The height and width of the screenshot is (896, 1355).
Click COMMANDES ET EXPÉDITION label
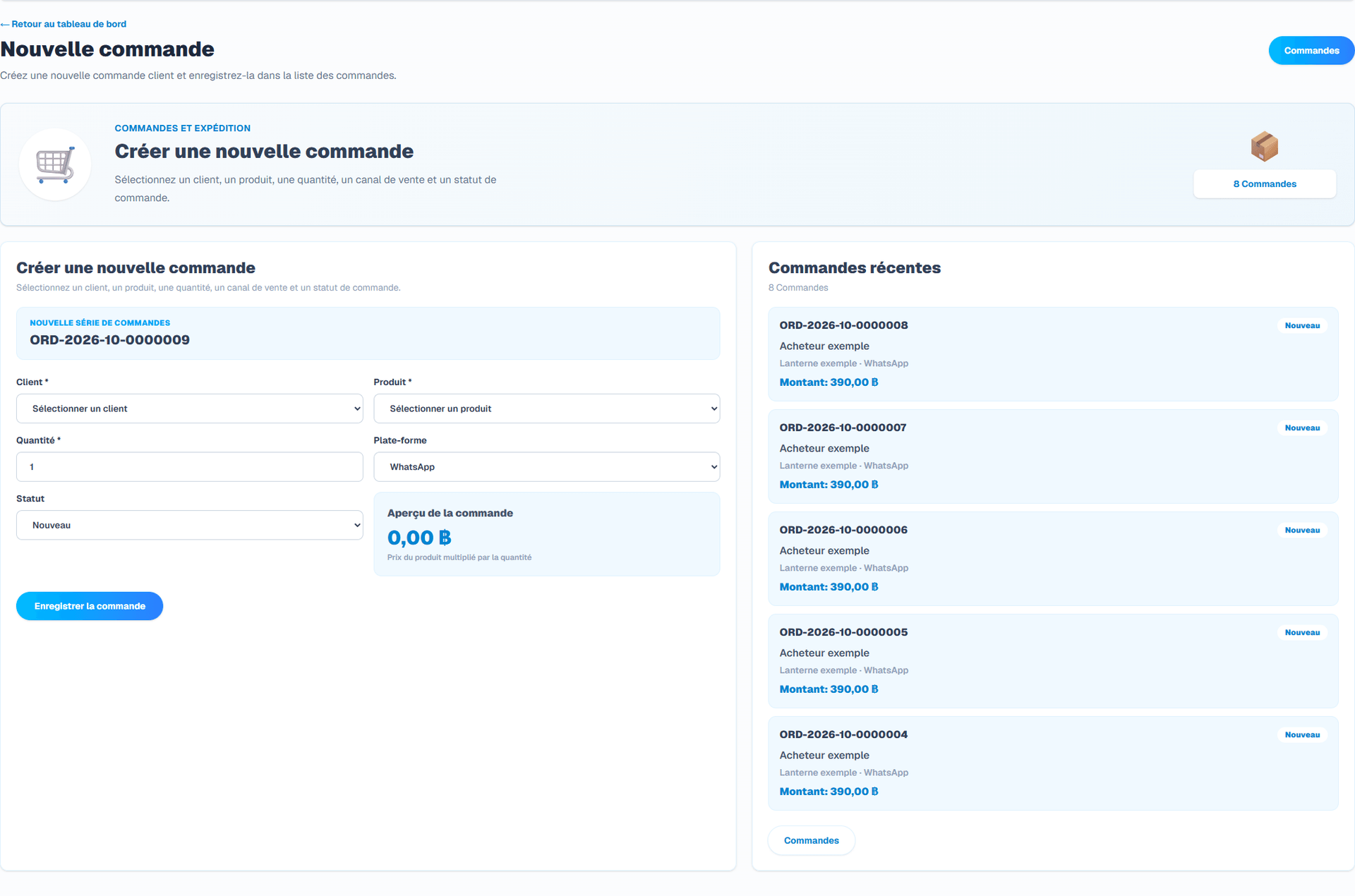pos(182,128)
